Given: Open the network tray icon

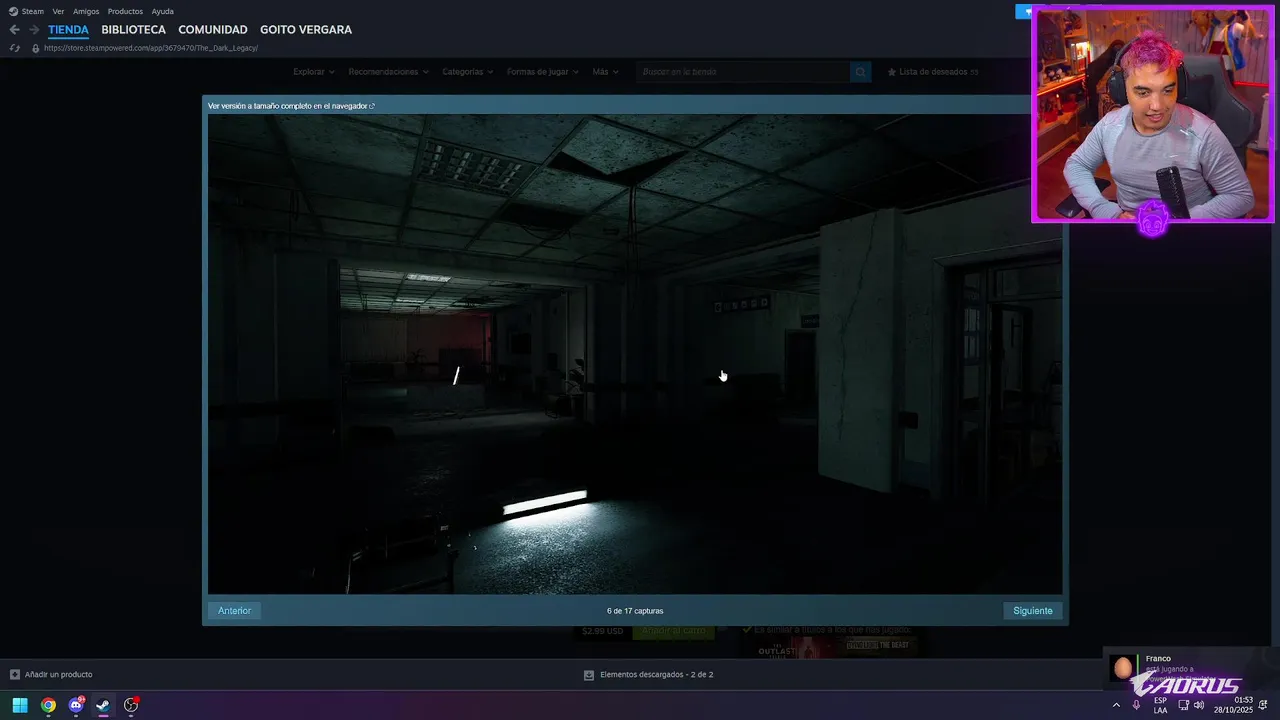Looking at the screenshot, I should 1184,705.
